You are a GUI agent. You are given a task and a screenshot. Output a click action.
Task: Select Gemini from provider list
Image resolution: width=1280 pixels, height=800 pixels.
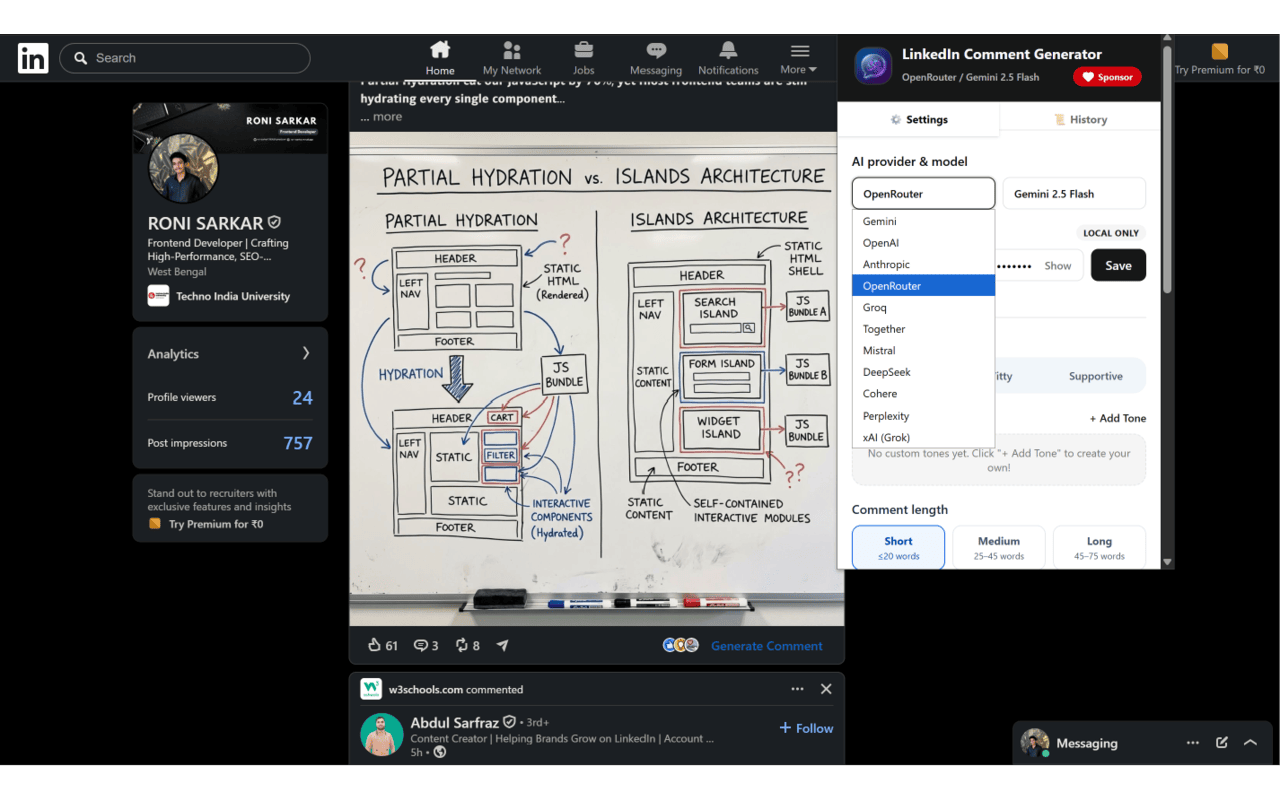click(x=923, y=221)
